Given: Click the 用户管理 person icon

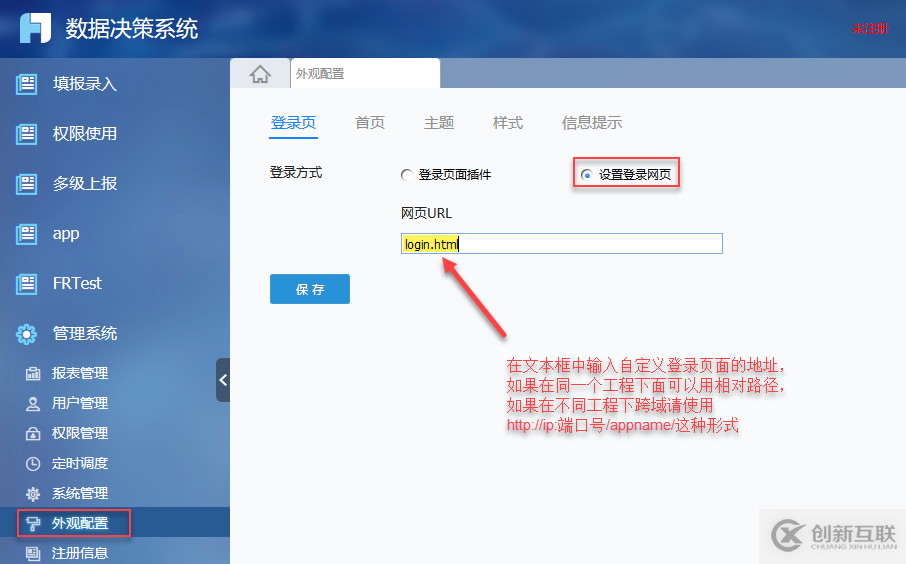Looking at the screenshot, I should [x=33, y=404].
